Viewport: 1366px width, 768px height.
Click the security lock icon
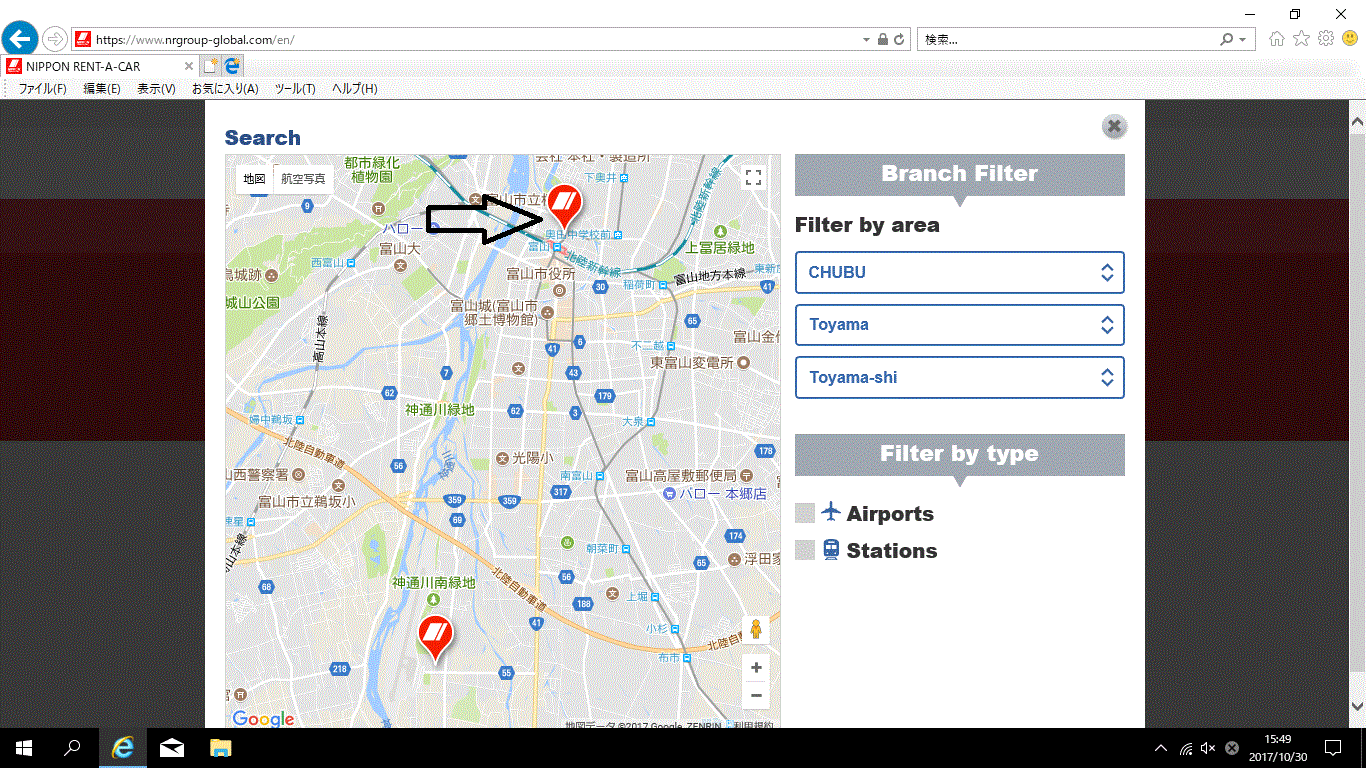(x=882, y=40)
